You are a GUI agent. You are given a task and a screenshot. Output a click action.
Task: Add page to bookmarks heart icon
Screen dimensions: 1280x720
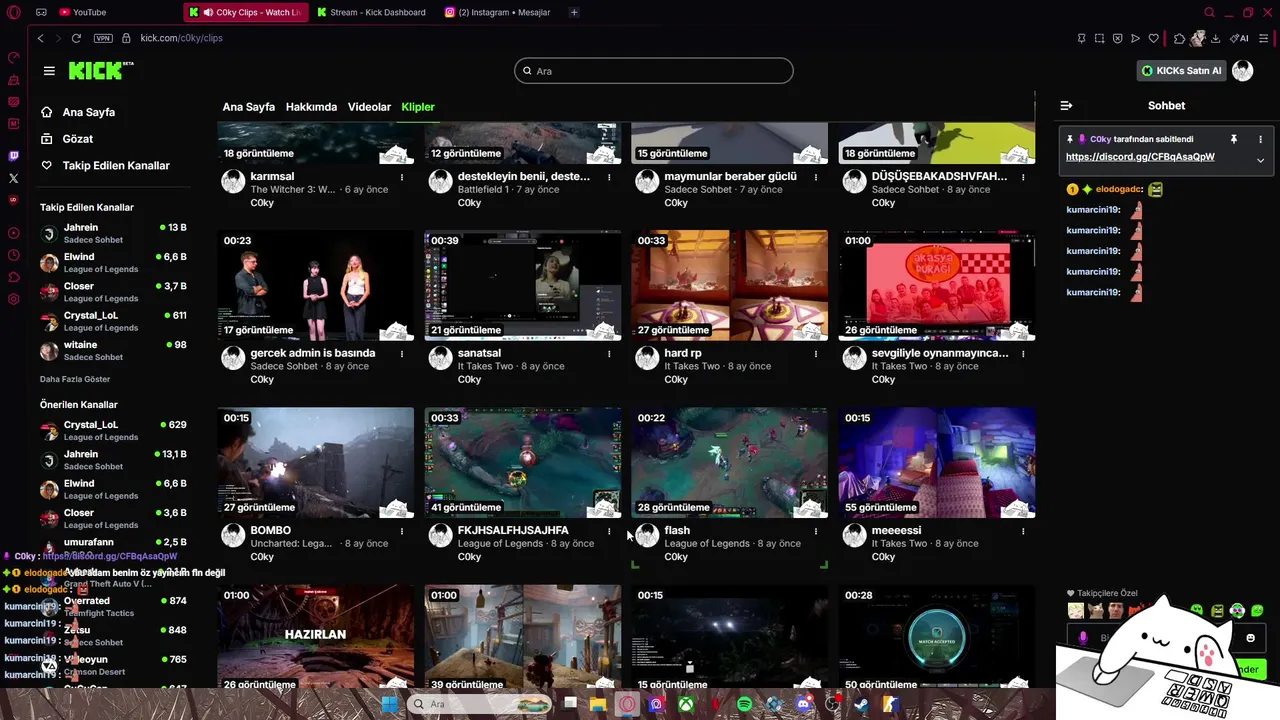coord(1153,38)
